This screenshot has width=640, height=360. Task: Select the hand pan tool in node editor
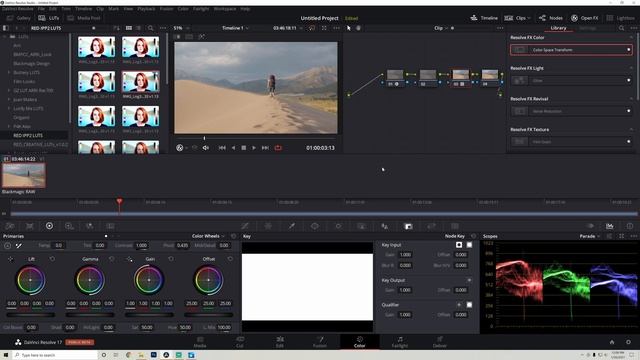pos(358,28)
